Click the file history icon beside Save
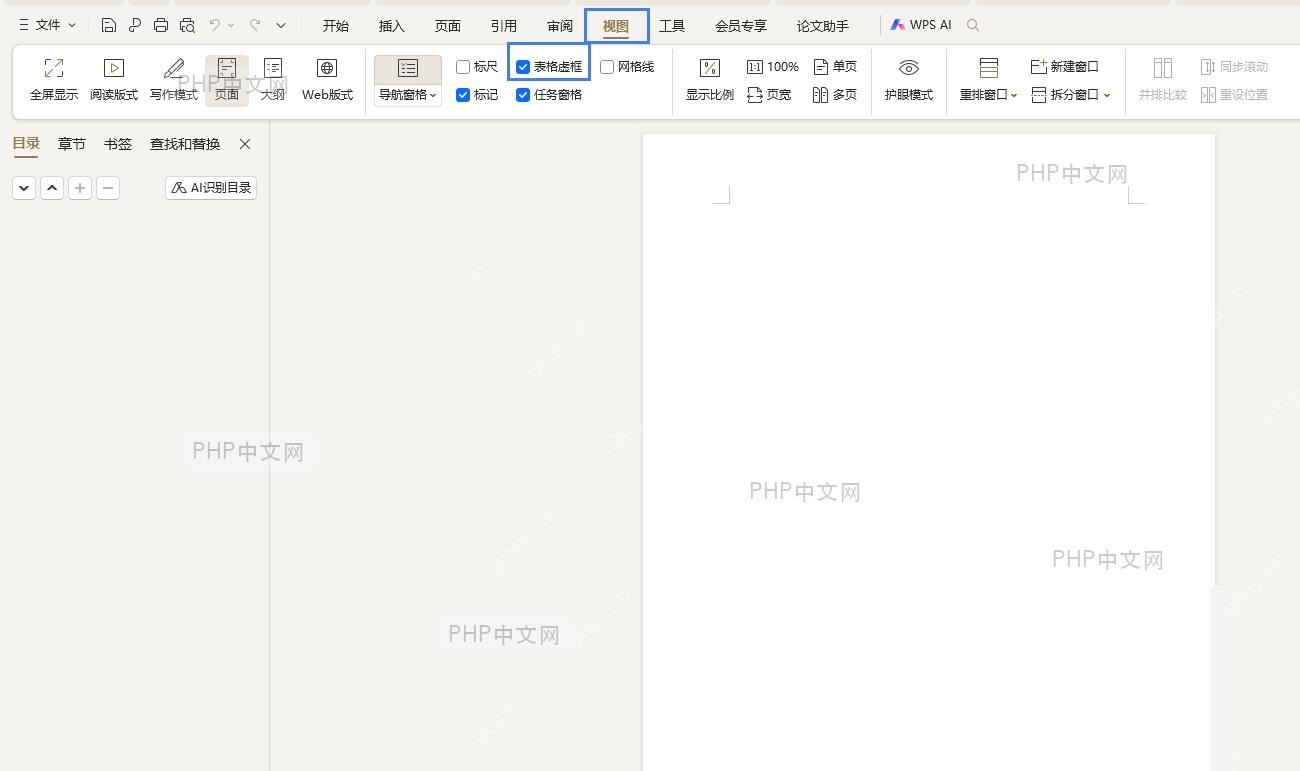The image size is (1300, 771). 135,25
